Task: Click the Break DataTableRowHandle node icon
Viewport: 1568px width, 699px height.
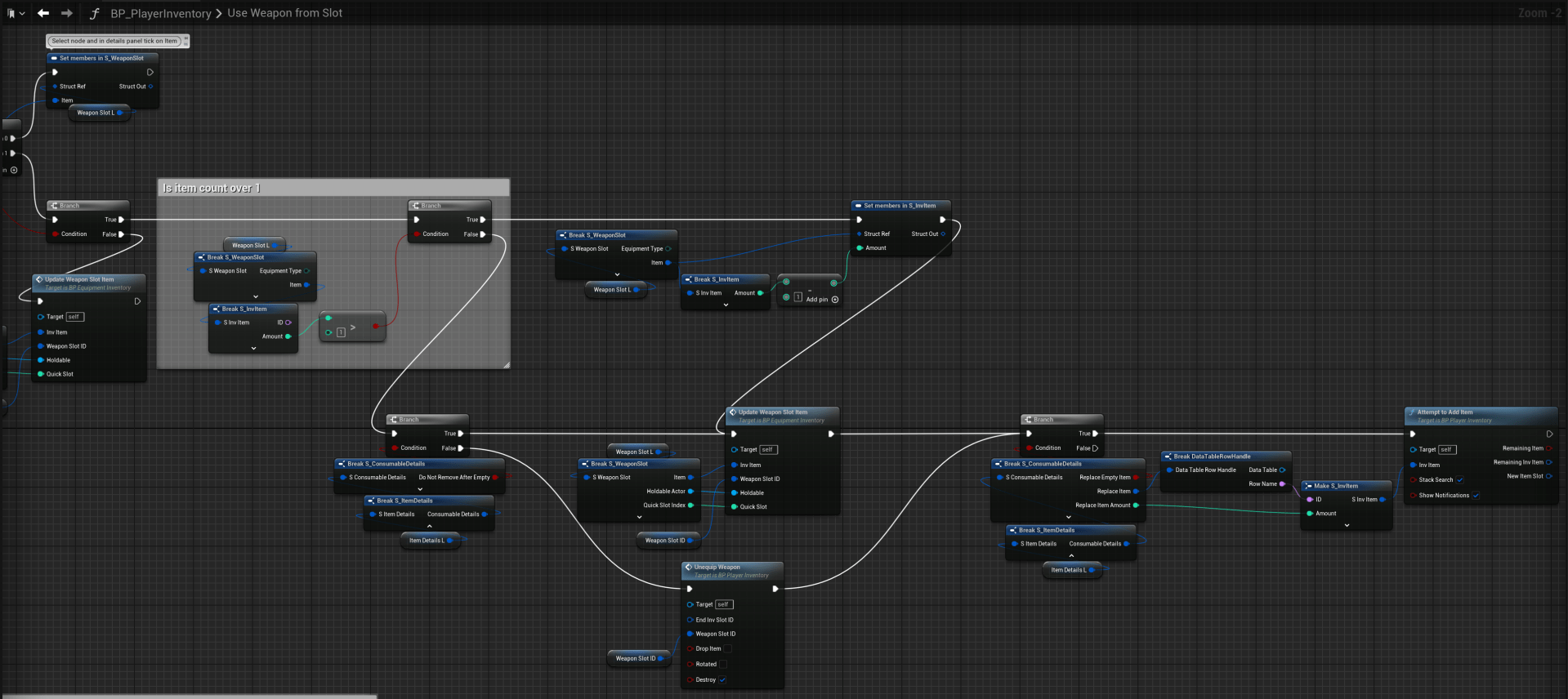Action: pyautogui.click(x=1168, y=456)
